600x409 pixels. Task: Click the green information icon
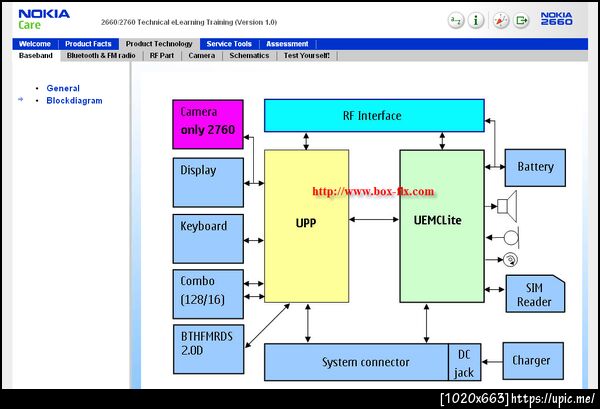click(x=476, y=20)
